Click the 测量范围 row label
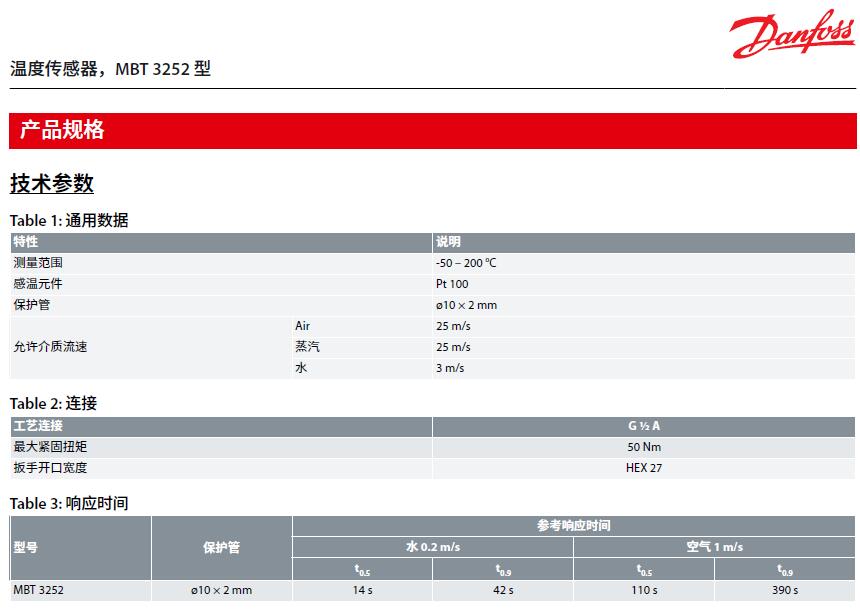 [38, 263]
